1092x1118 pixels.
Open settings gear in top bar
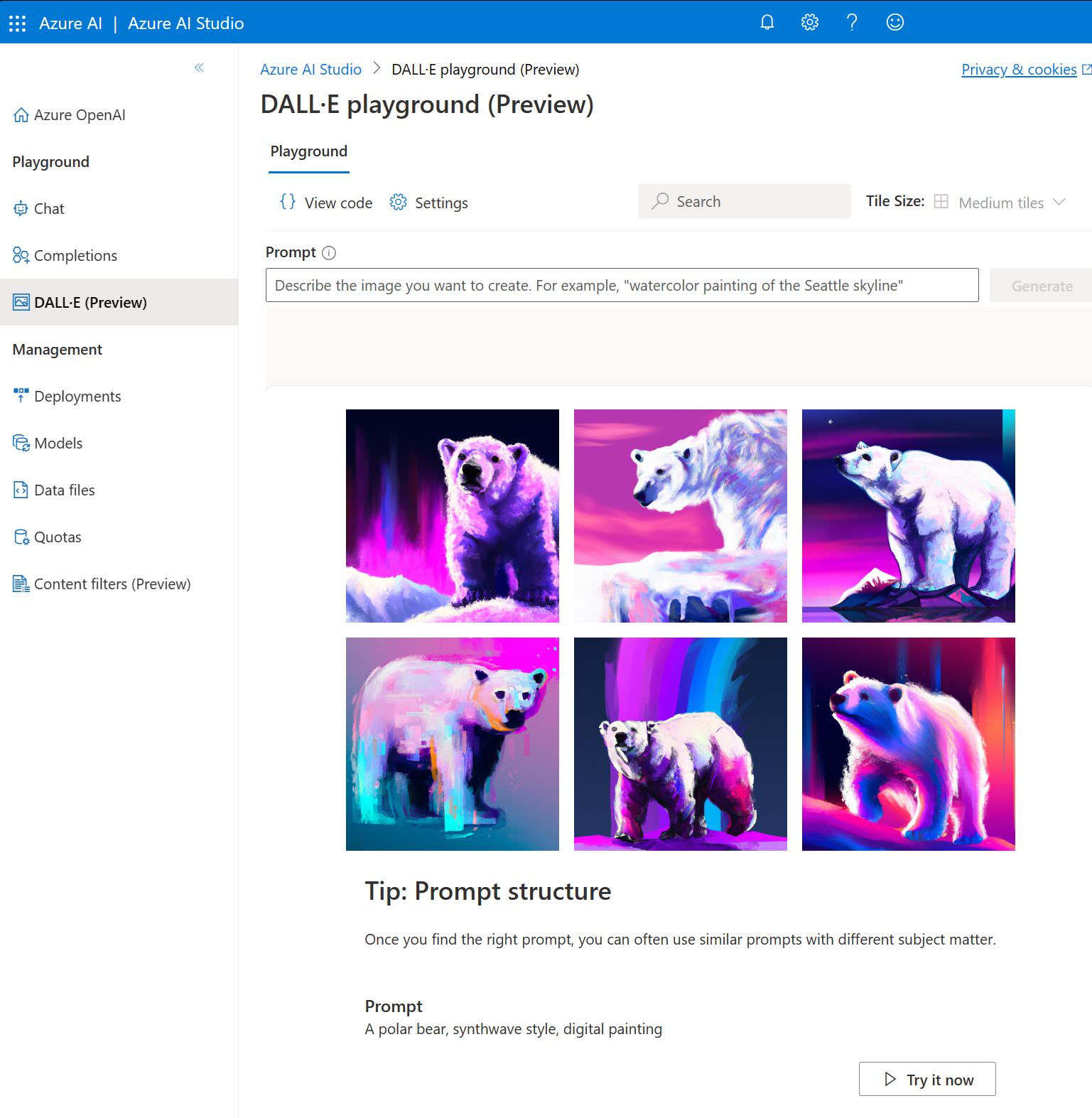click(810, 23)
